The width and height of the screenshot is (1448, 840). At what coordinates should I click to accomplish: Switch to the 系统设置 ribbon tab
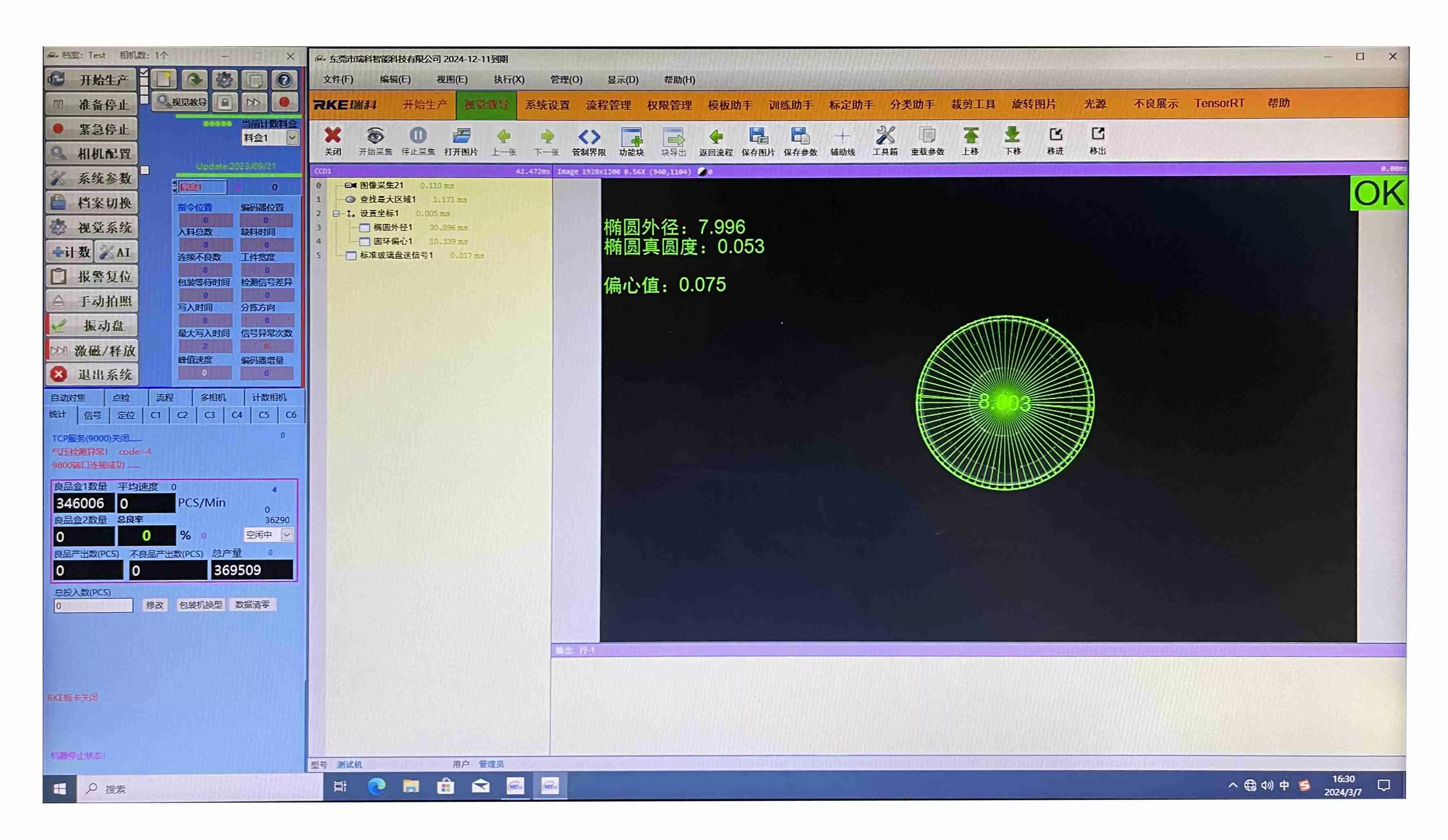tap(547, 105)
